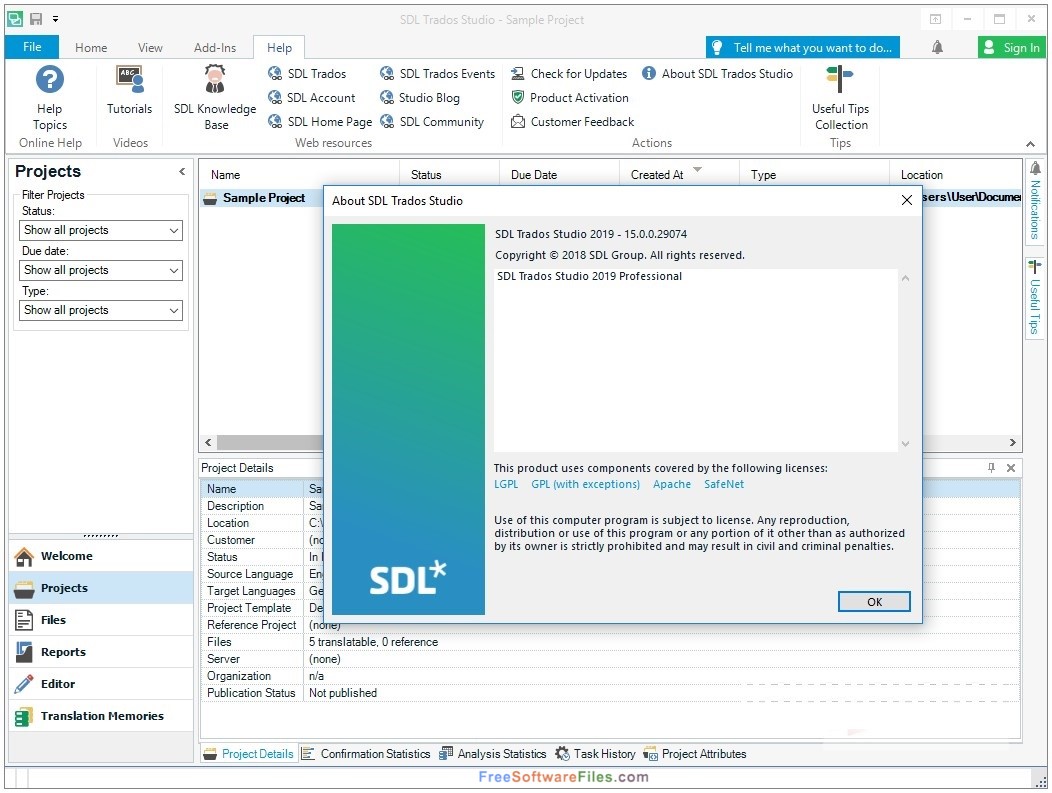Open the SDL Account page
Image resolution: width=1052 pixels, height=793 pixels.
[x=311, y=98]
